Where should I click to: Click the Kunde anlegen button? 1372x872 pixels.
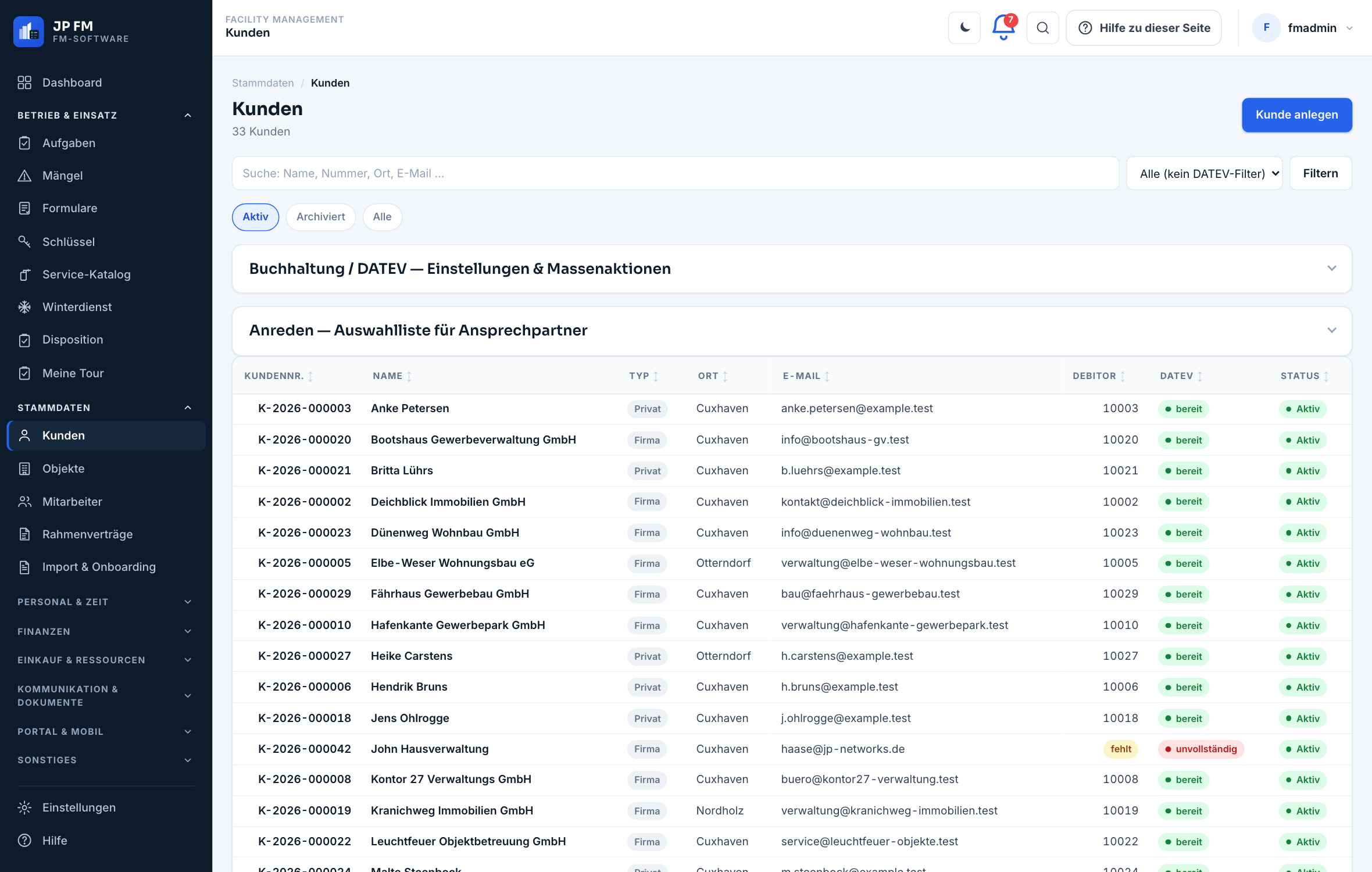point(1296,115)
